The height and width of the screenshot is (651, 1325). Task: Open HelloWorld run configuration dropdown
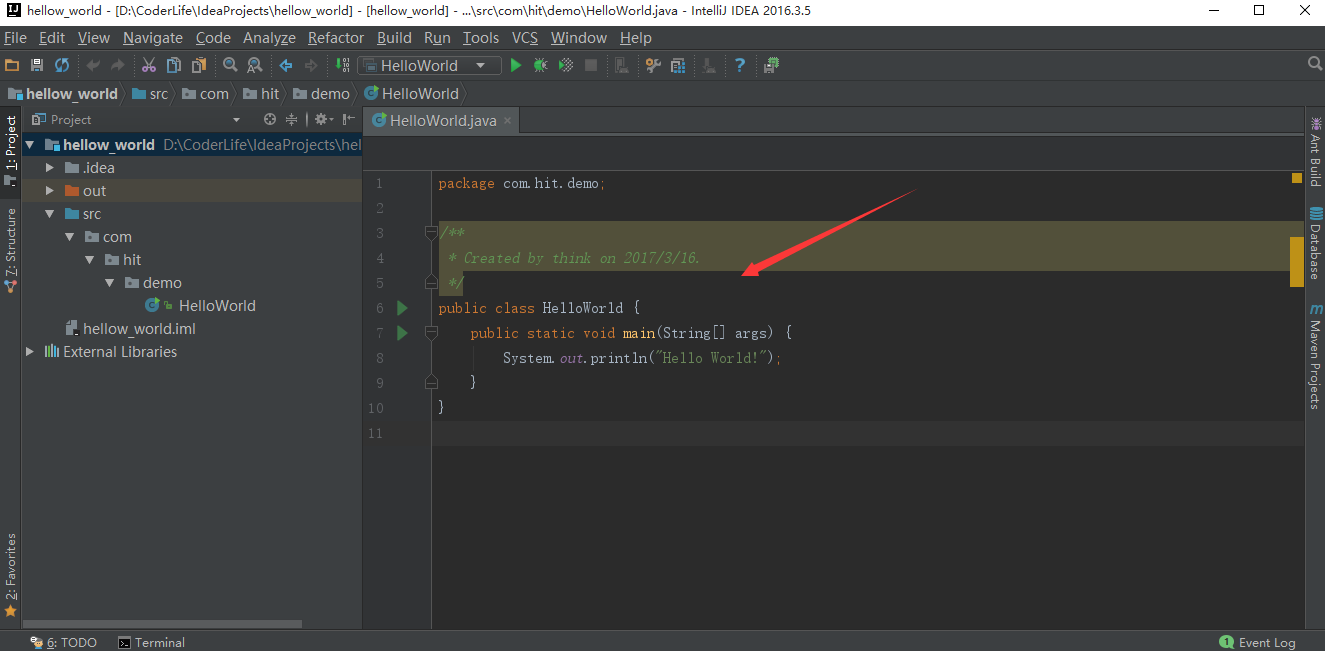tap(429, 65)
